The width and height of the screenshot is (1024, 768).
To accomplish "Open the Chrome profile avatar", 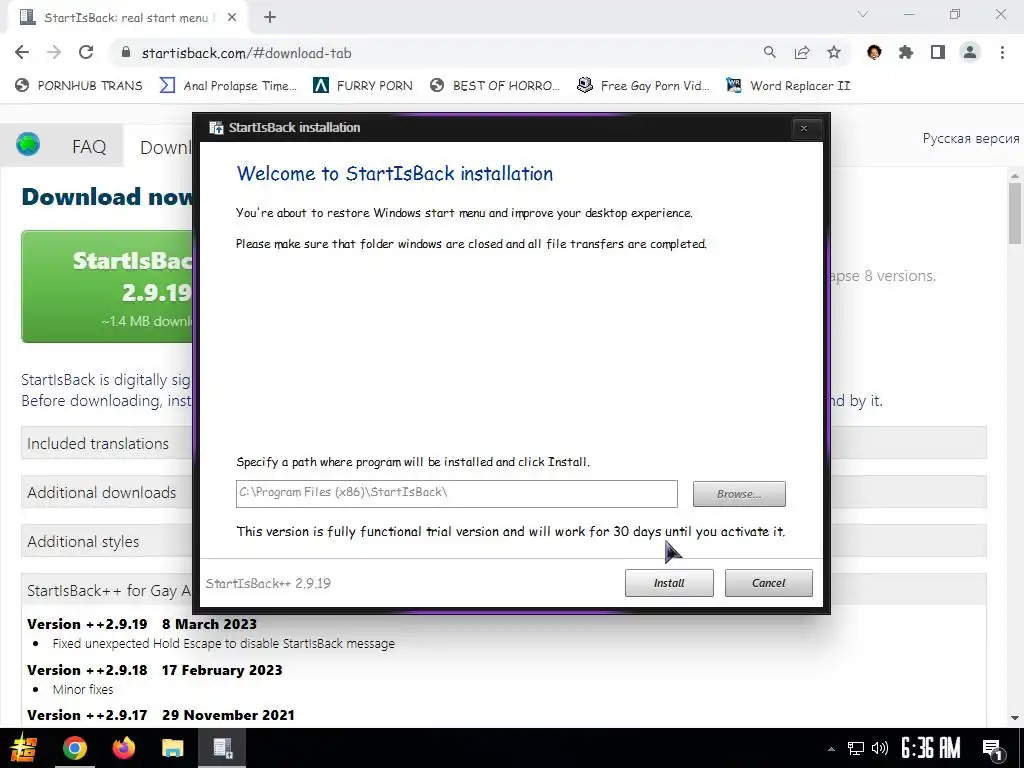I will pyautogui.click(x=970, y=52).
